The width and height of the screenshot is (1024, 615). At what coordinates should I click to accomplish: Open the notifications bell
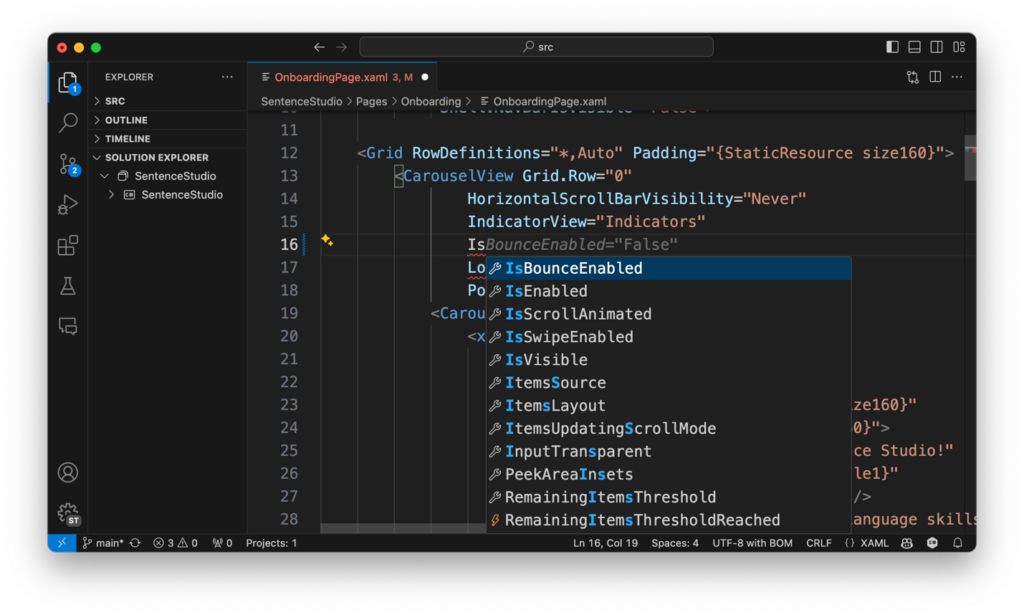pos(957,542)
